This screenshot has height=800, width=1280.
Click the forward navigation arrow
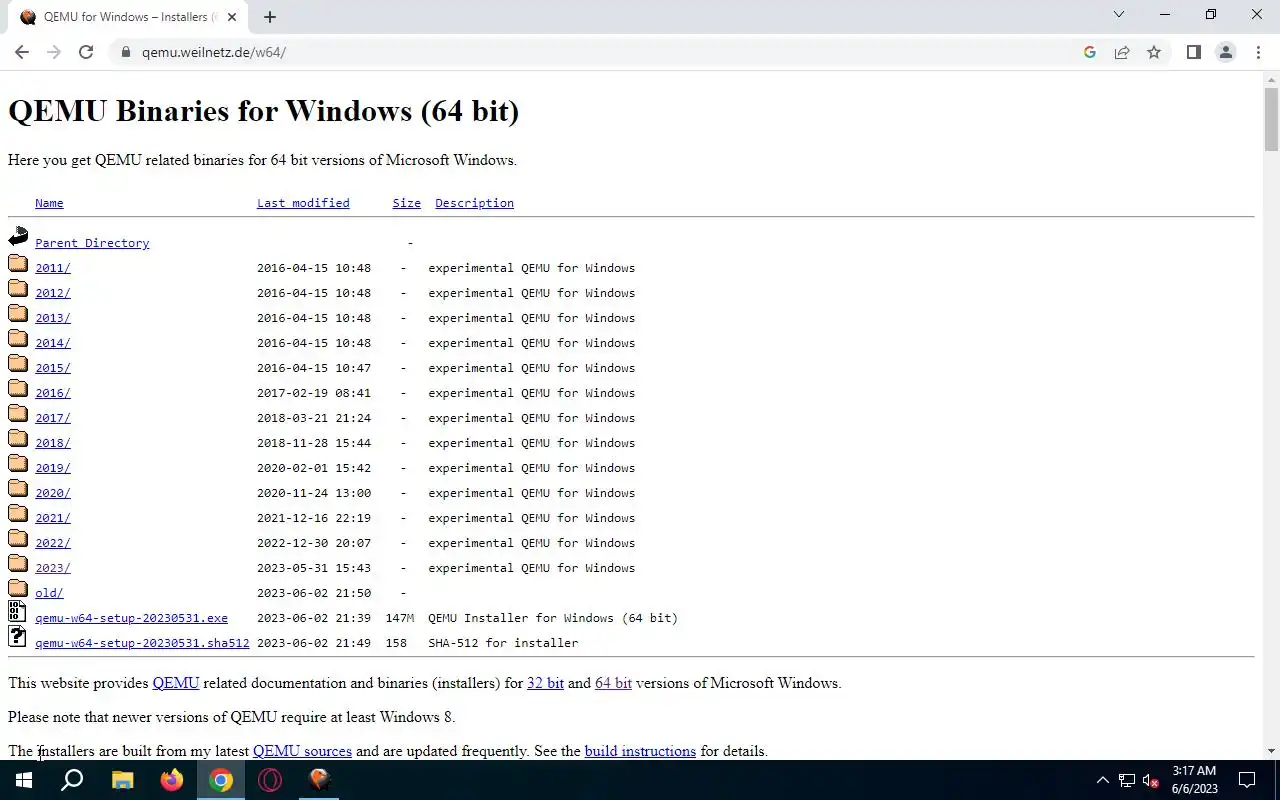coord(54,52)
